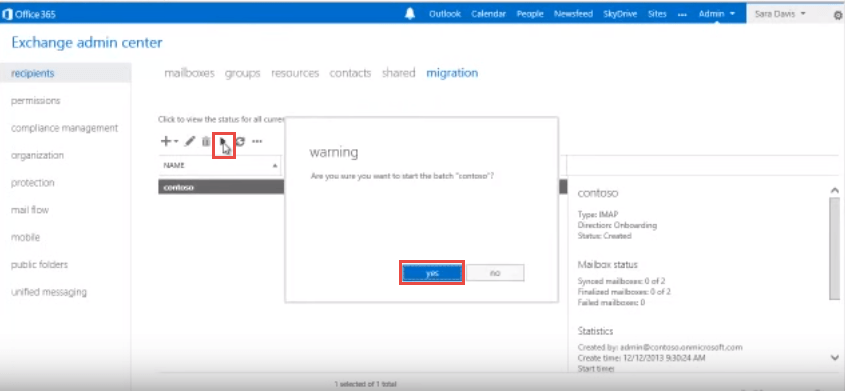Select mail flow in the left navigation

click(x=30, y=210)
